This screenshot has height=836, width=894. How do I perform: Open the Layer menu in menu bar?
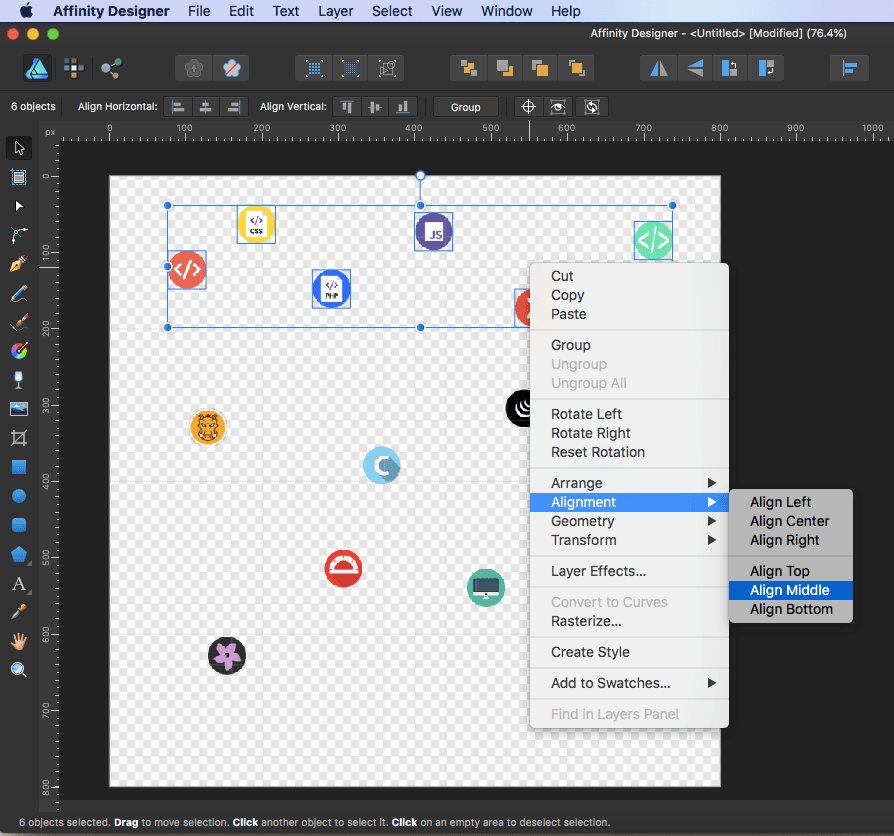pos(335,11)
